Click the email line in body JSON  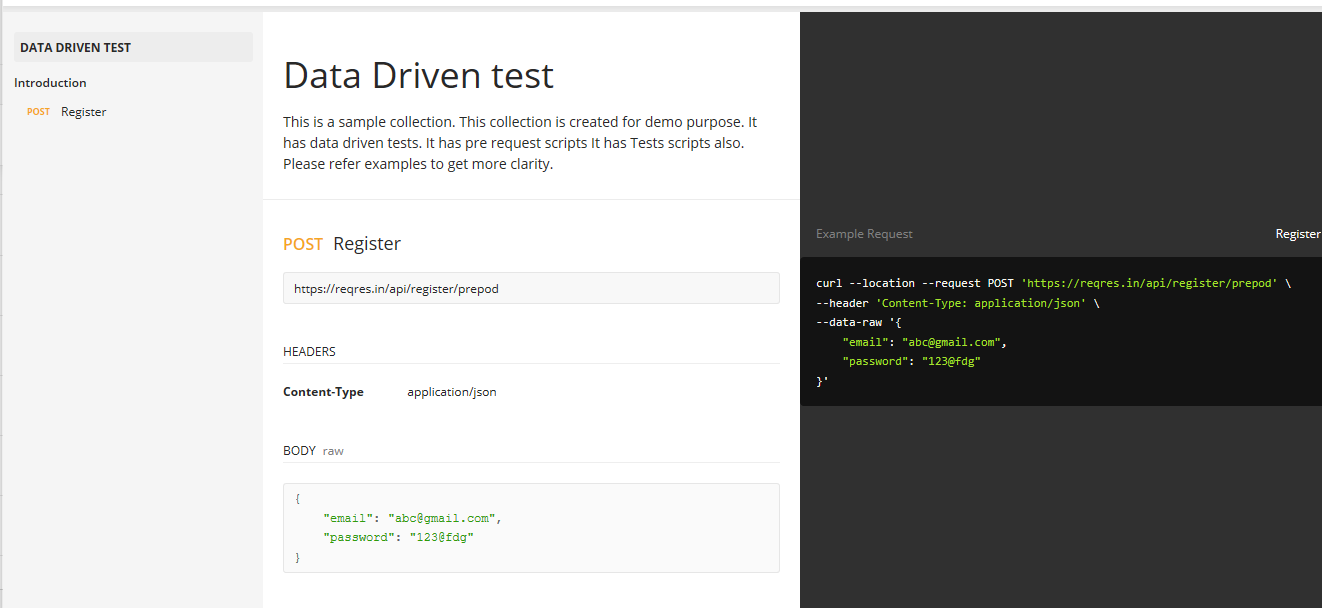point(411,518)
